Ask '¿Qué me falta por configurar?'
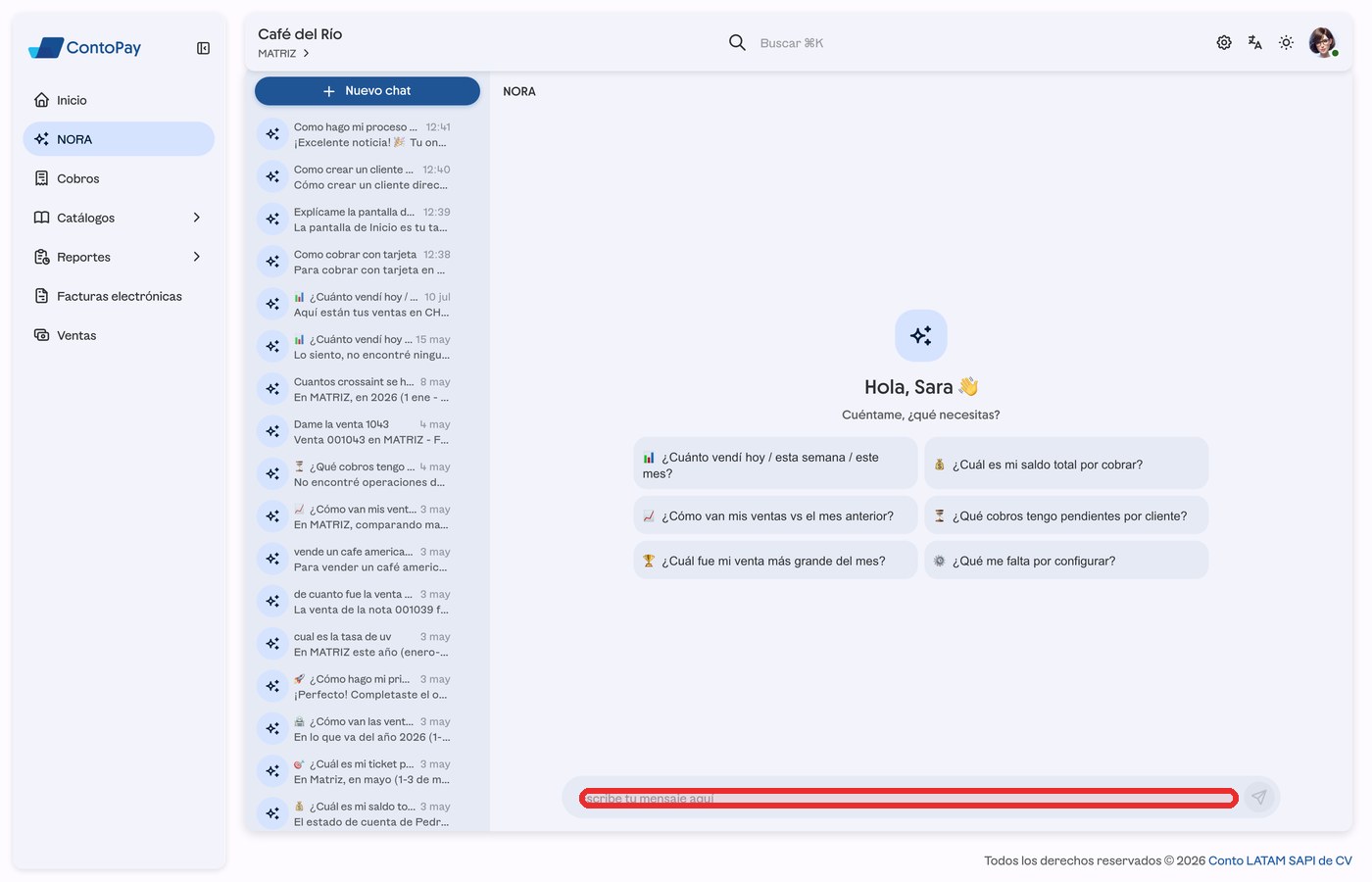 1066,561
